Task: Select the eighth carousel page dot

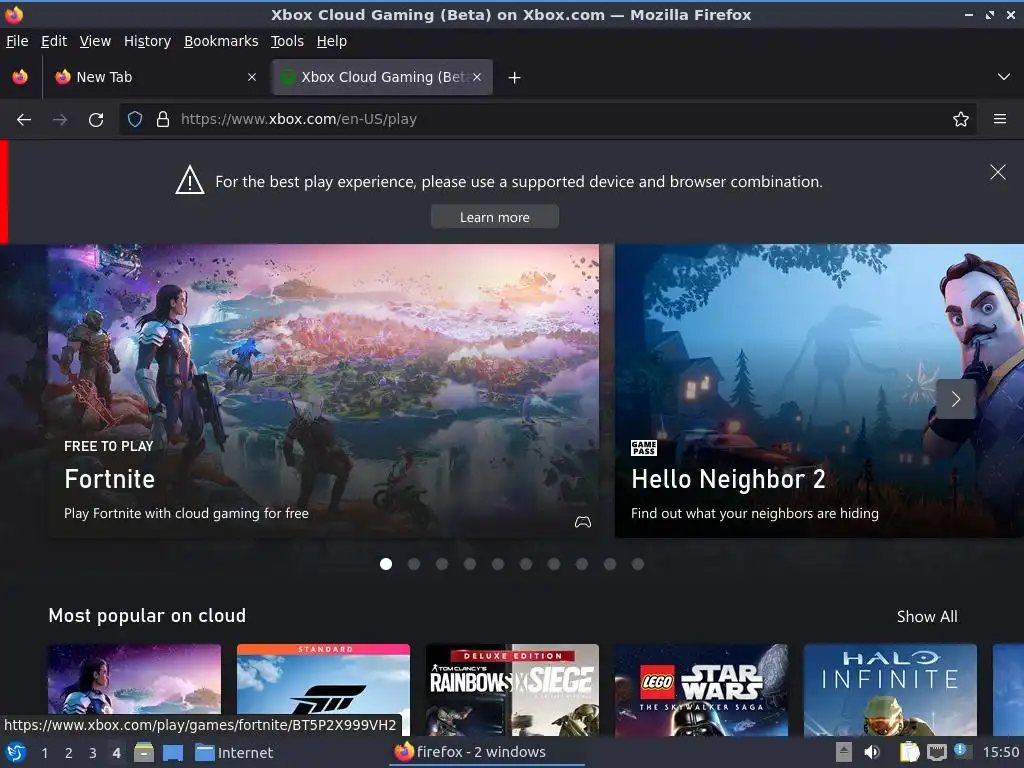Action: [x=583, y=564]
